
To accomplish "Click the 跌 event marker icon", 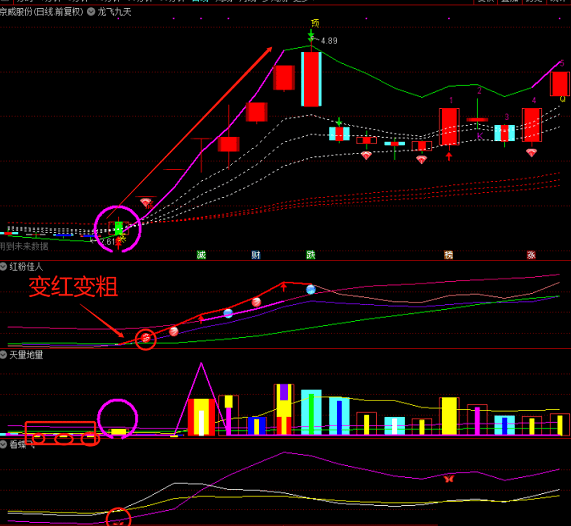I will click(x=311, y=255).
